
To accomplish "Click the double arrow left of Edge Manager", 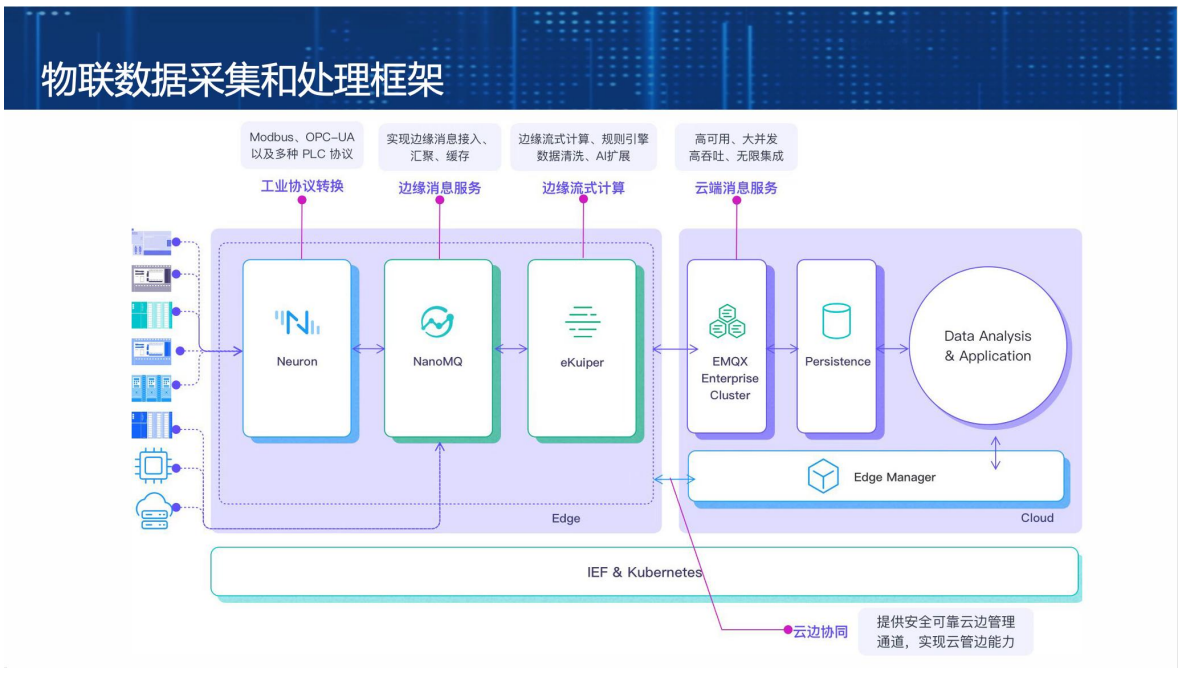I will pos(674,479).
